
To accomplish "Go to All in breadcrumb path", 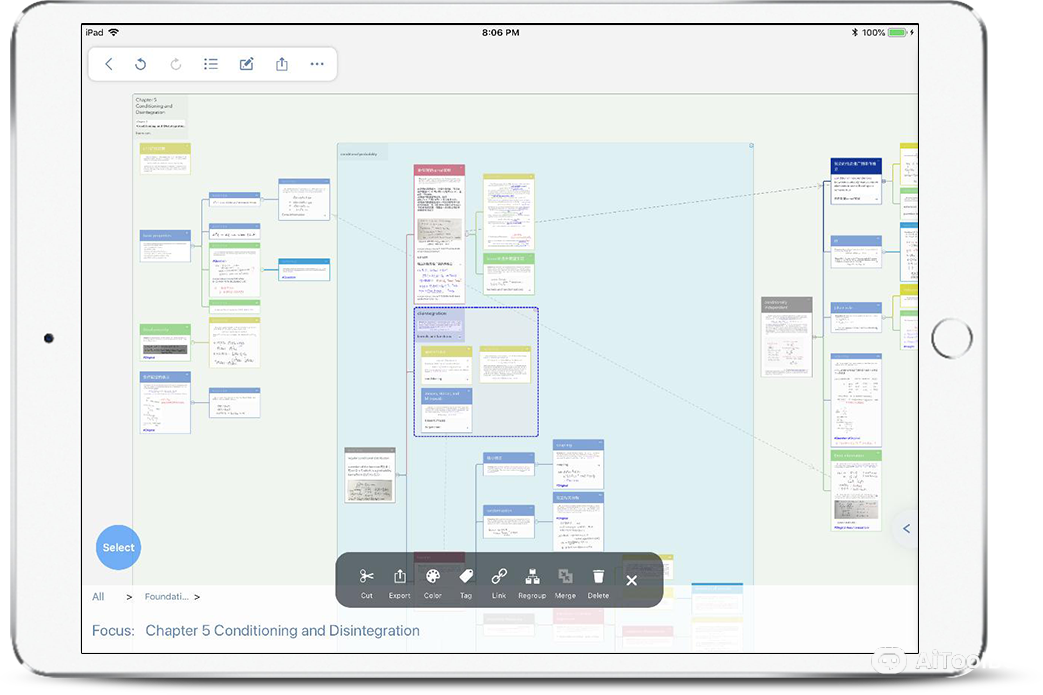I will point(98,597).
